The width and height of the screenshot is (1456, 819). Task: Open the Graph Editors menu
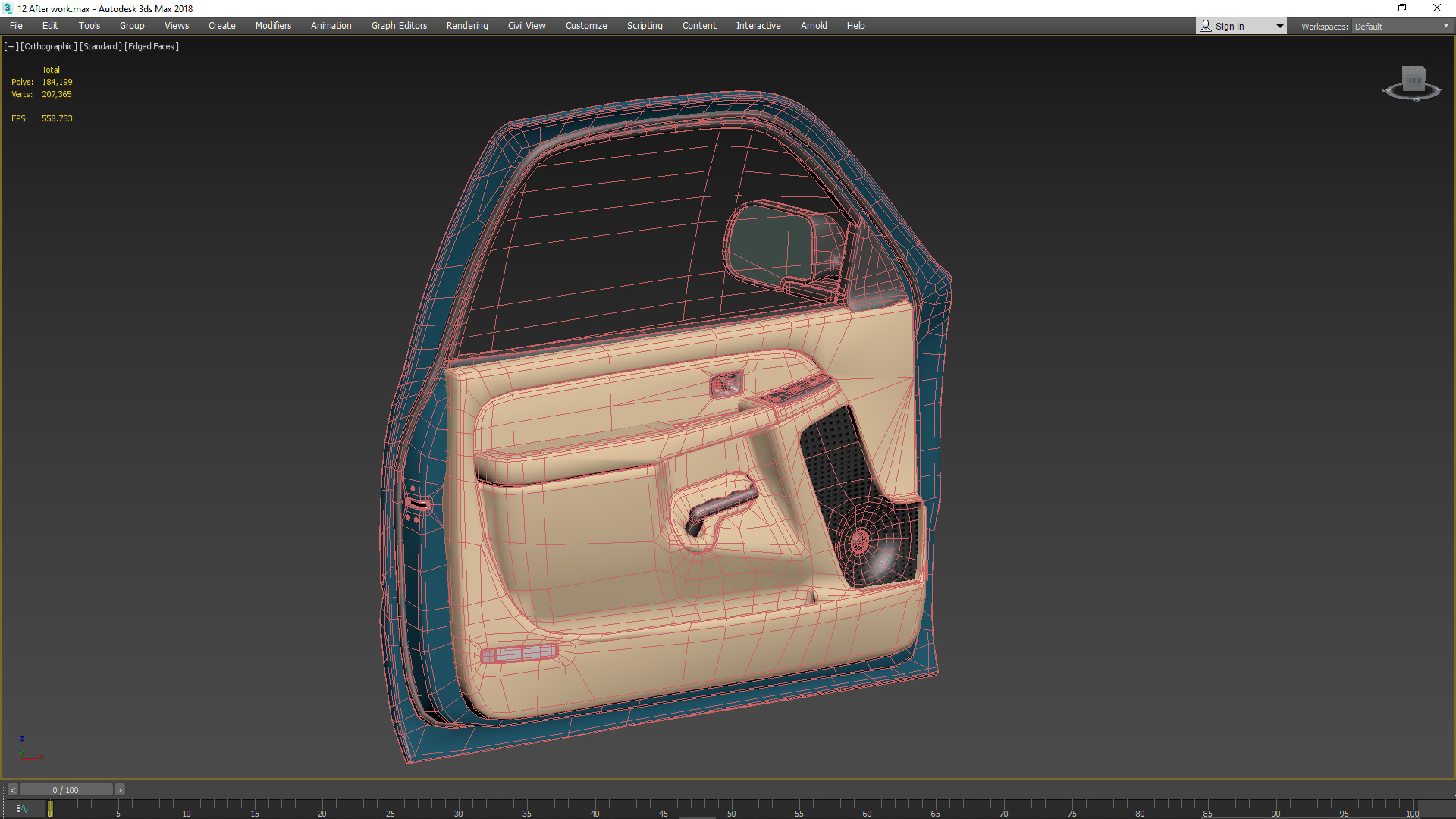pos(399,26)
